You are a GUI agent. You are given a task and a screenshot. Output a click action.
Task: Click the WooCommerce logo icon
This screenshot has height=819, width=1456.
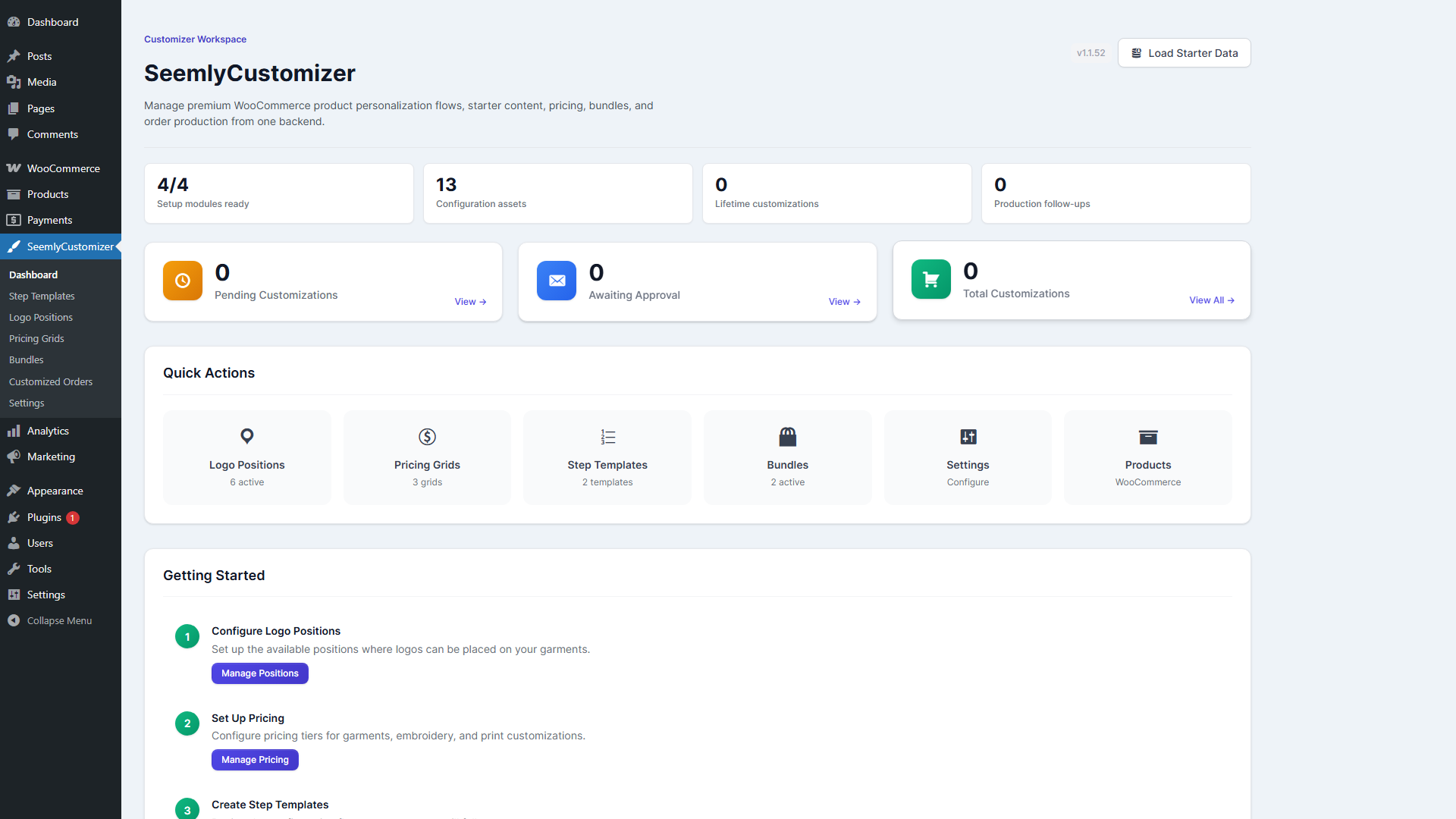point(14,168)
